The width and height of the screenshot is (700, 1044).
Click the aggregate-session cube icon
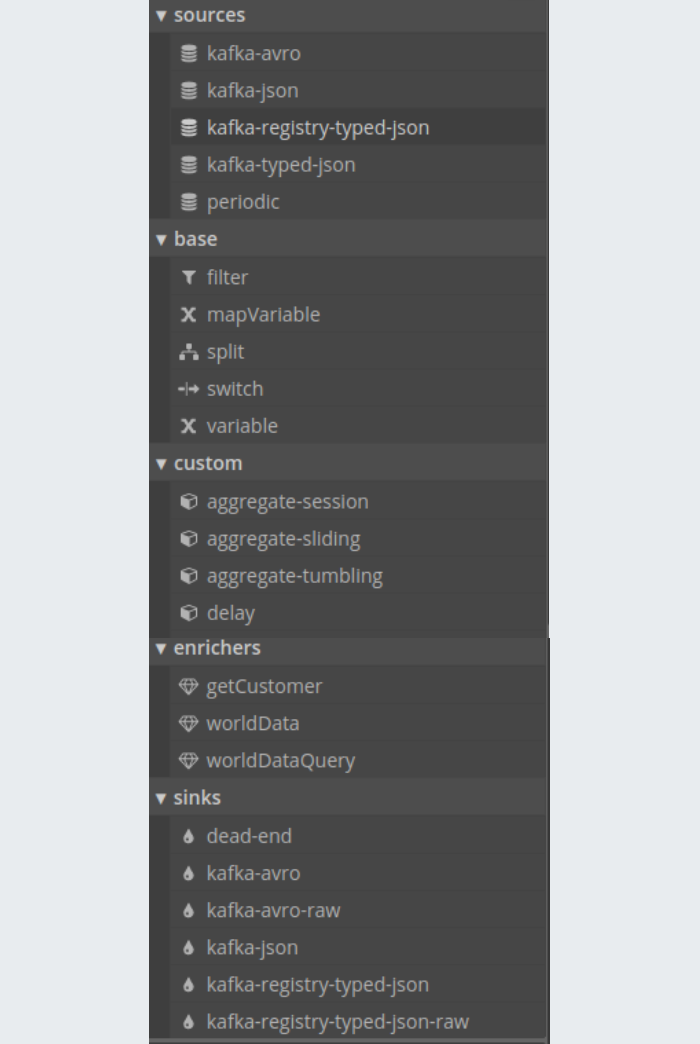(188, 501)
